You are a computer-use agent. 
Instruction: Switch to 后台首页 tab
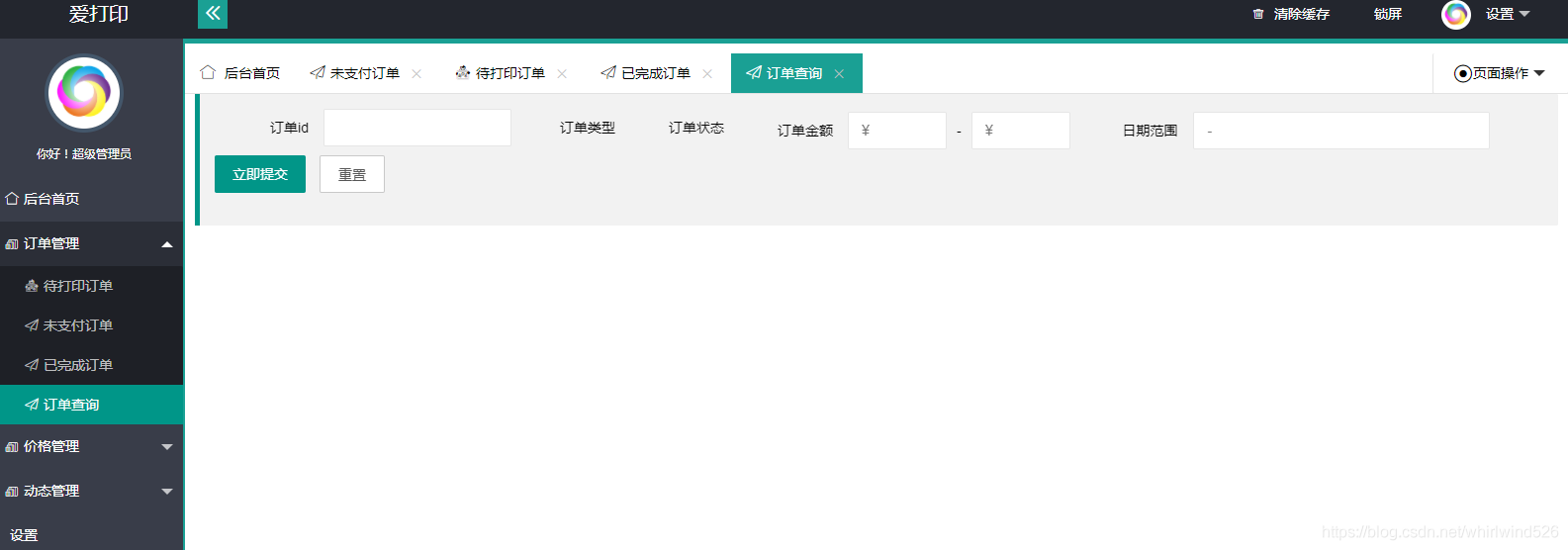point(238,73)
